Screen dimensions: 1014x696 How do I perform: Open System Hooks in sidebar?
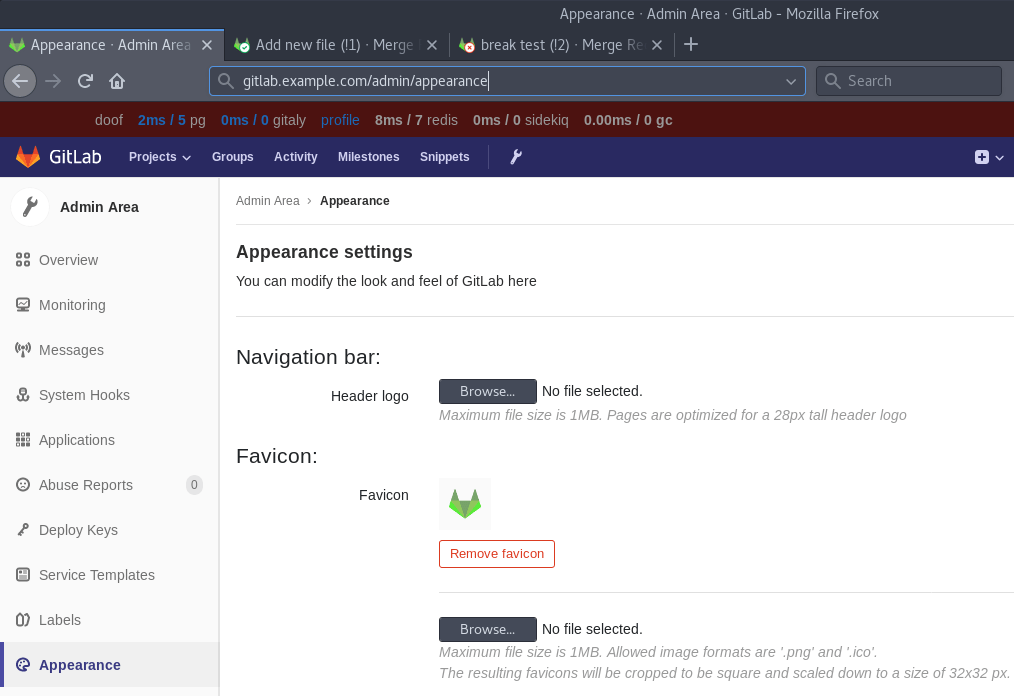(84, 395)
